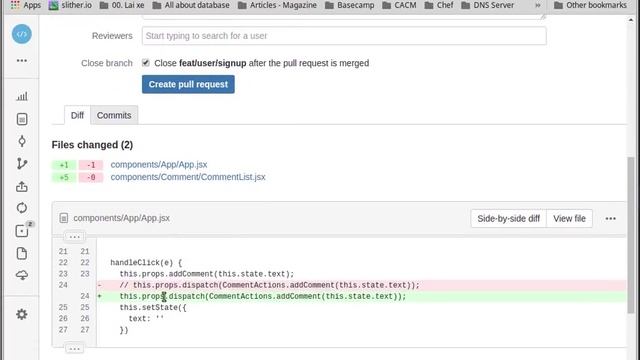The height and width of the screenshot is (360, 640).
Task: Switch to the Commits tab
Action: (x=114, y=116)
